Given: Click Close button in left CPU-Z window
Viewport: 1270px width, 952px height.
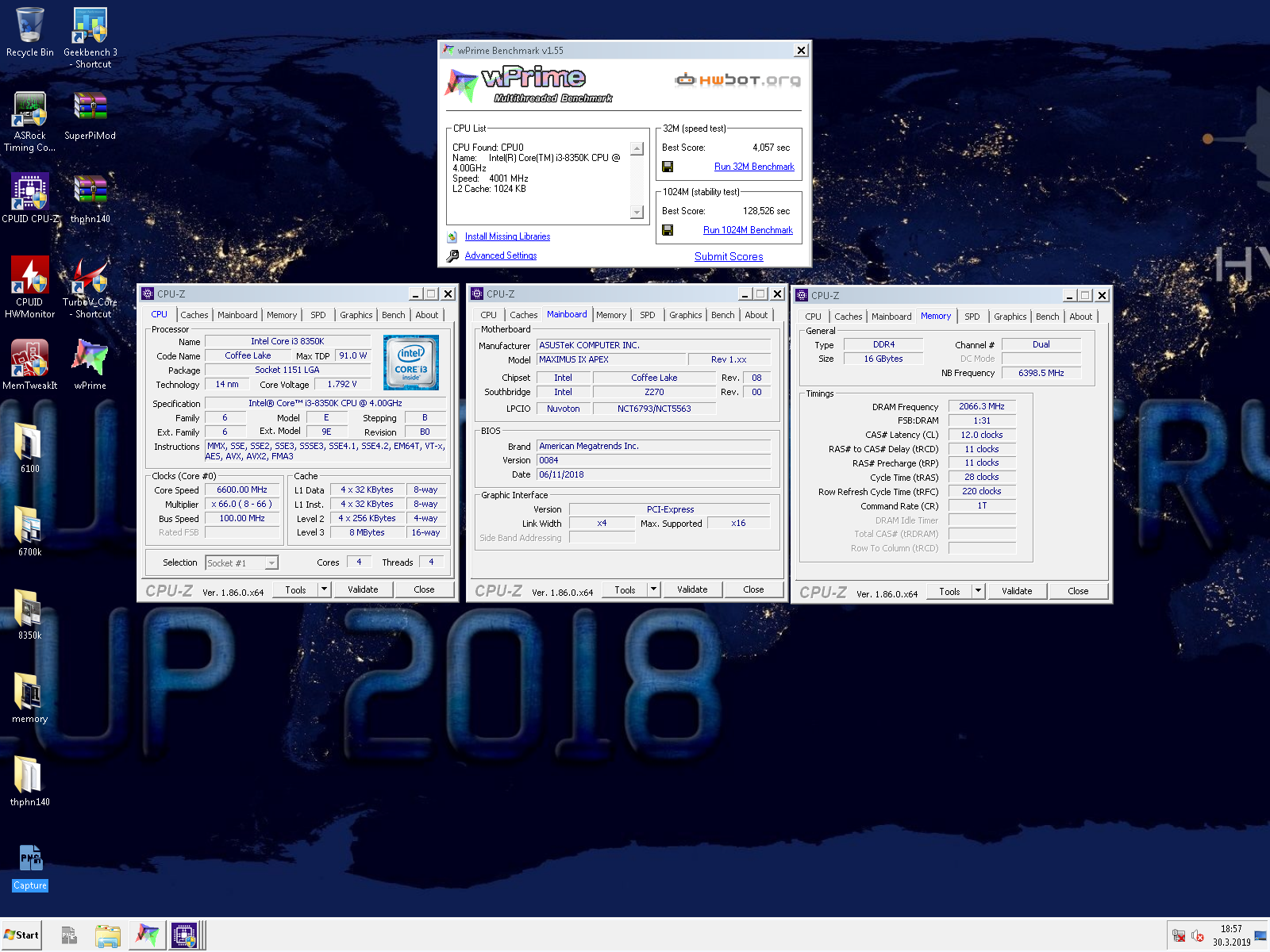Looking at the screenshot, I should click(x=424, y=589).
